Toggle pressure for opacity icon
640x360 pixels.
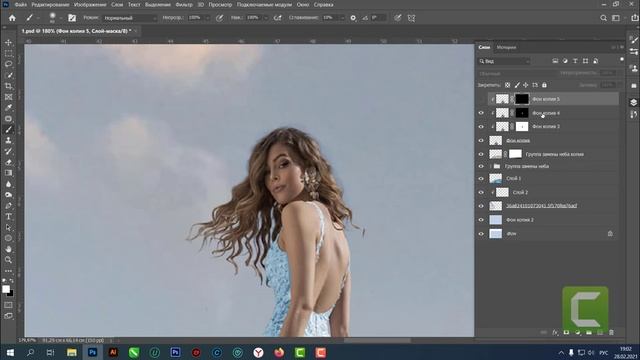pyautogui.click(x=220, y=18)
